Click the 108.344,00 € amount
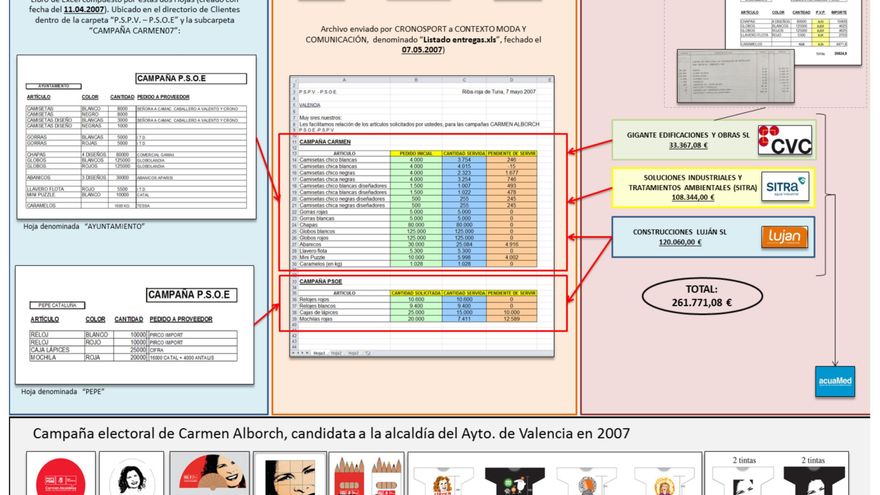This screenshot has width=880, height=495. pos(693,198)
